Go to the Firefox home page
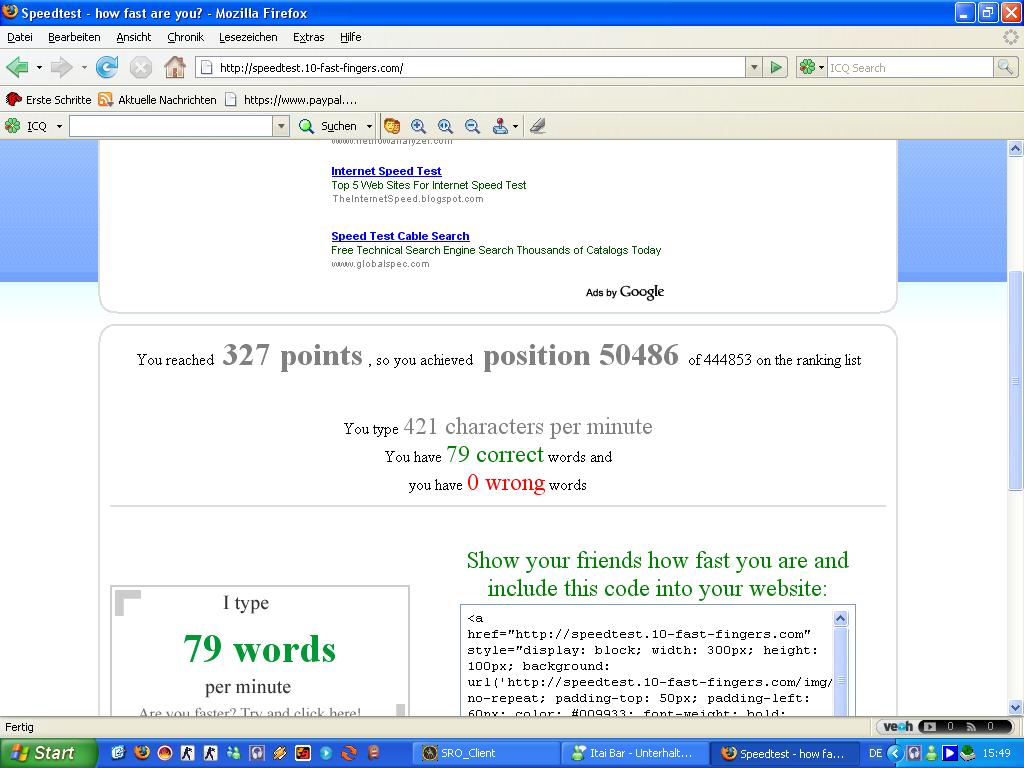This screenshot has height=768, width=1024. pyautogui.click(x=175, y=68)
